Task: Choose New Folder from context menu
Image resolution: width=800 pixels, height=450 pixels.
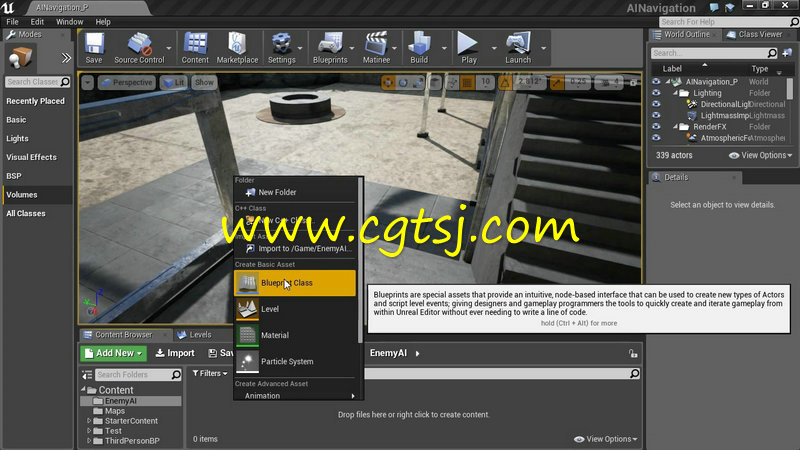Action: tap(295, 192)
